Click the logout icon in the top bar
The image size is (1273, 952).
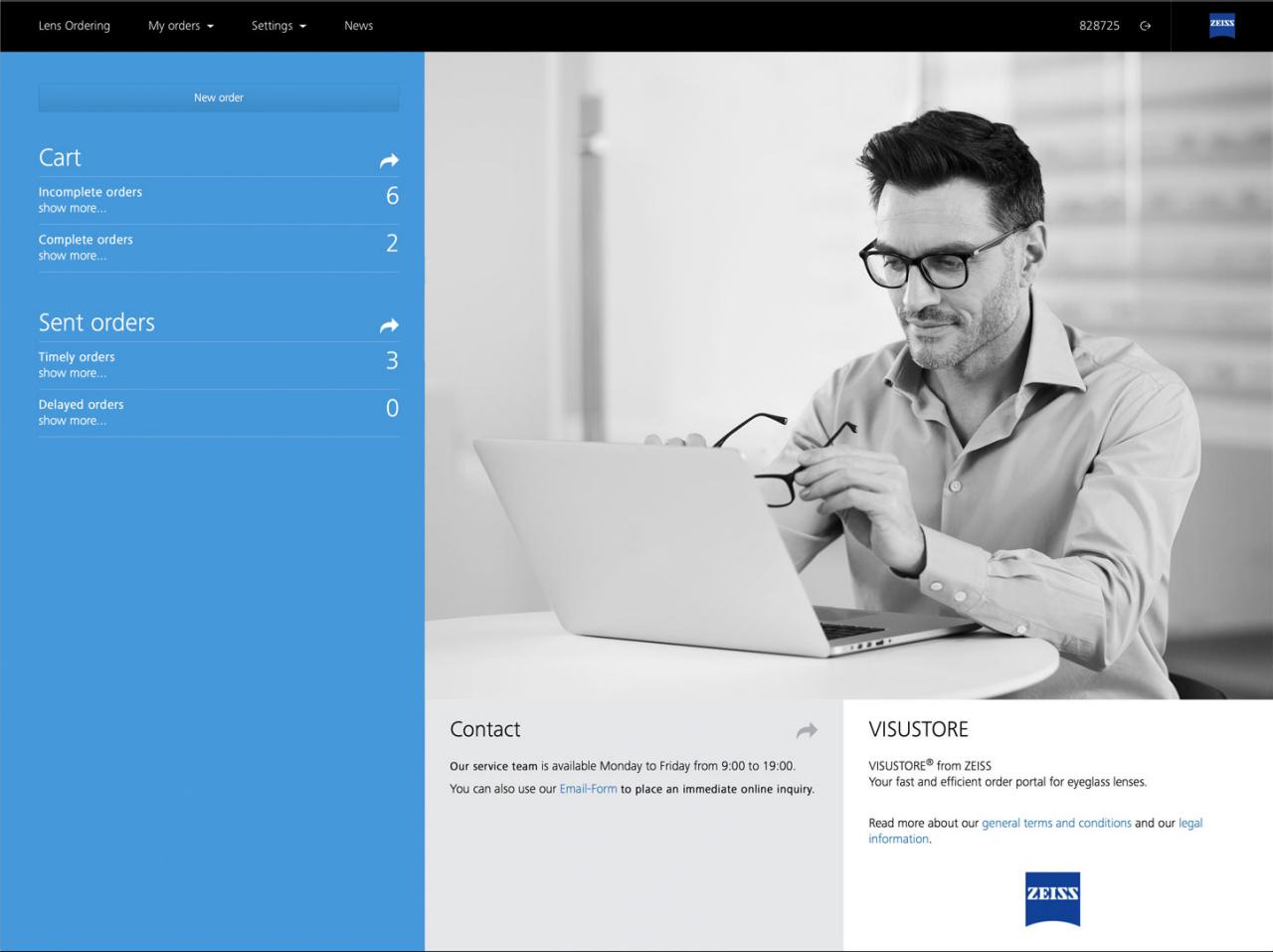point(1145,26)
